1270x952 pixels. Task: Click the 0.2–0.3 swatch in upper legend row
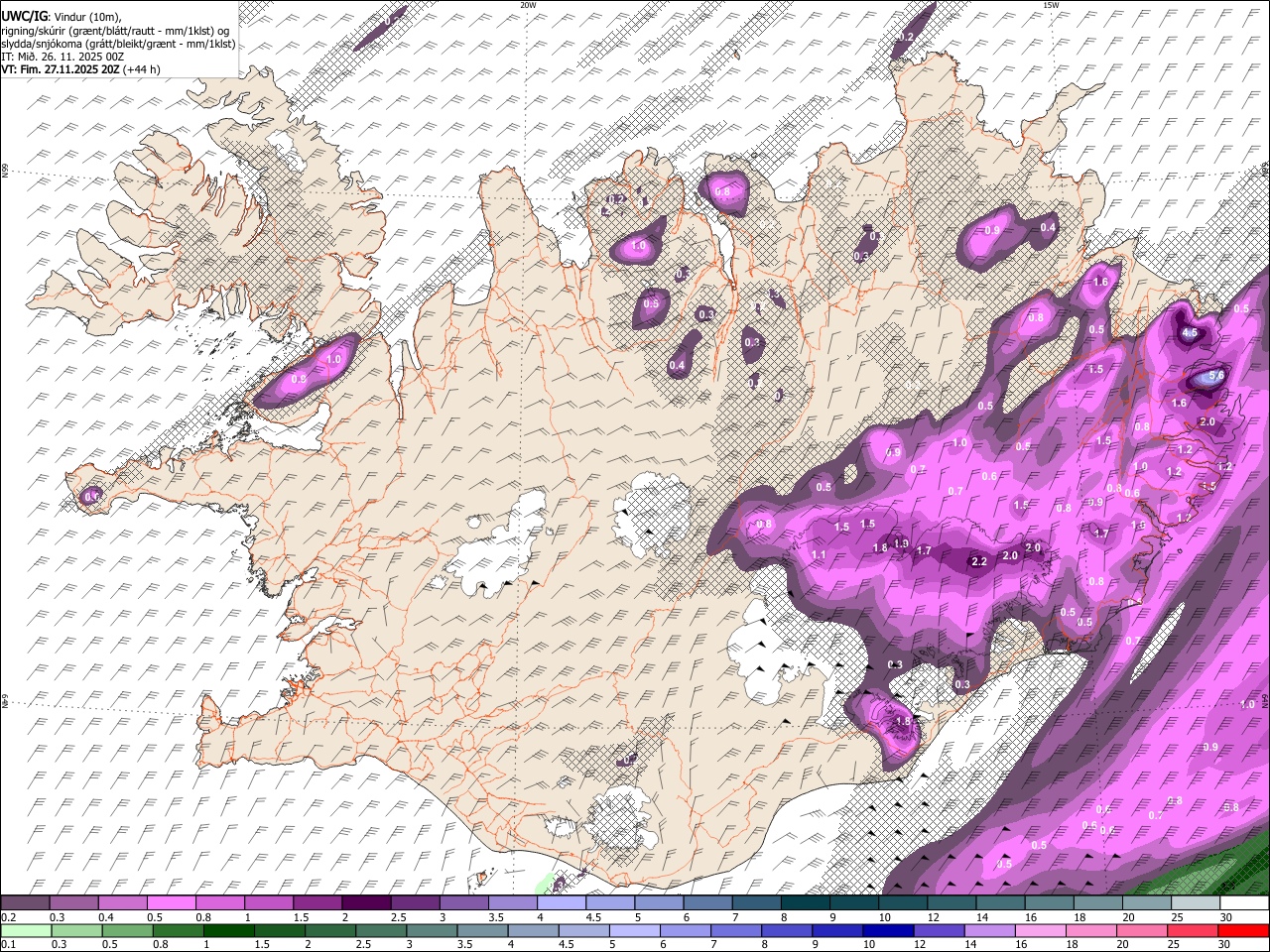pyautogui.click(x=25, y=903)
